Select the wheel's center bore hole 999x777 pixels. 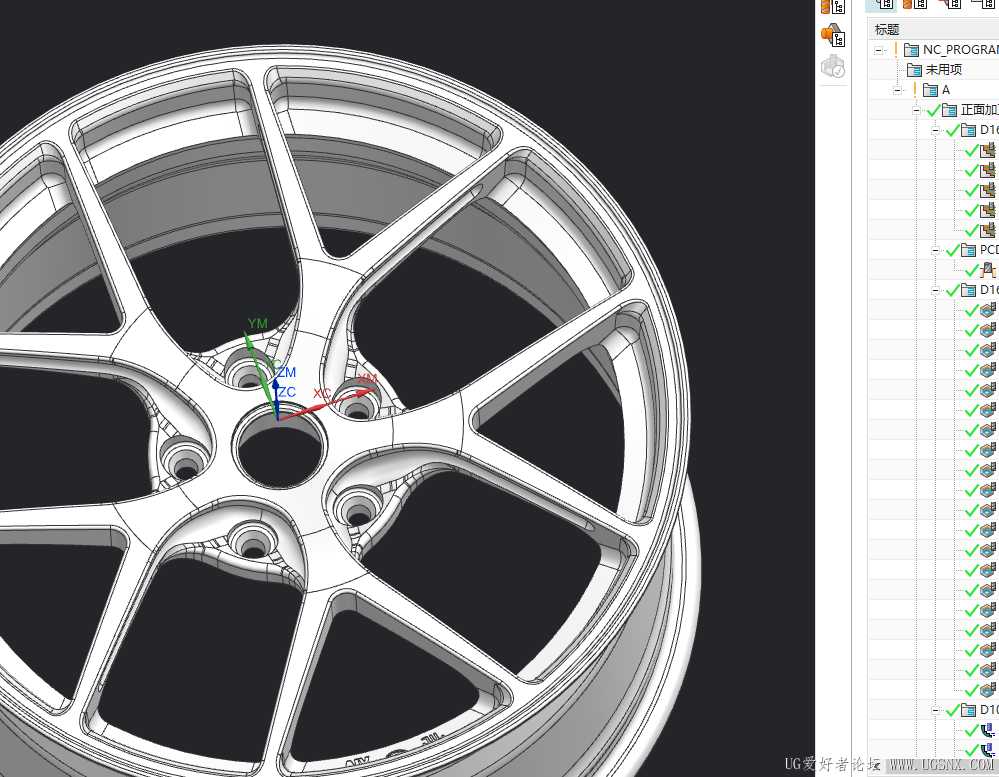click(279, 445)
